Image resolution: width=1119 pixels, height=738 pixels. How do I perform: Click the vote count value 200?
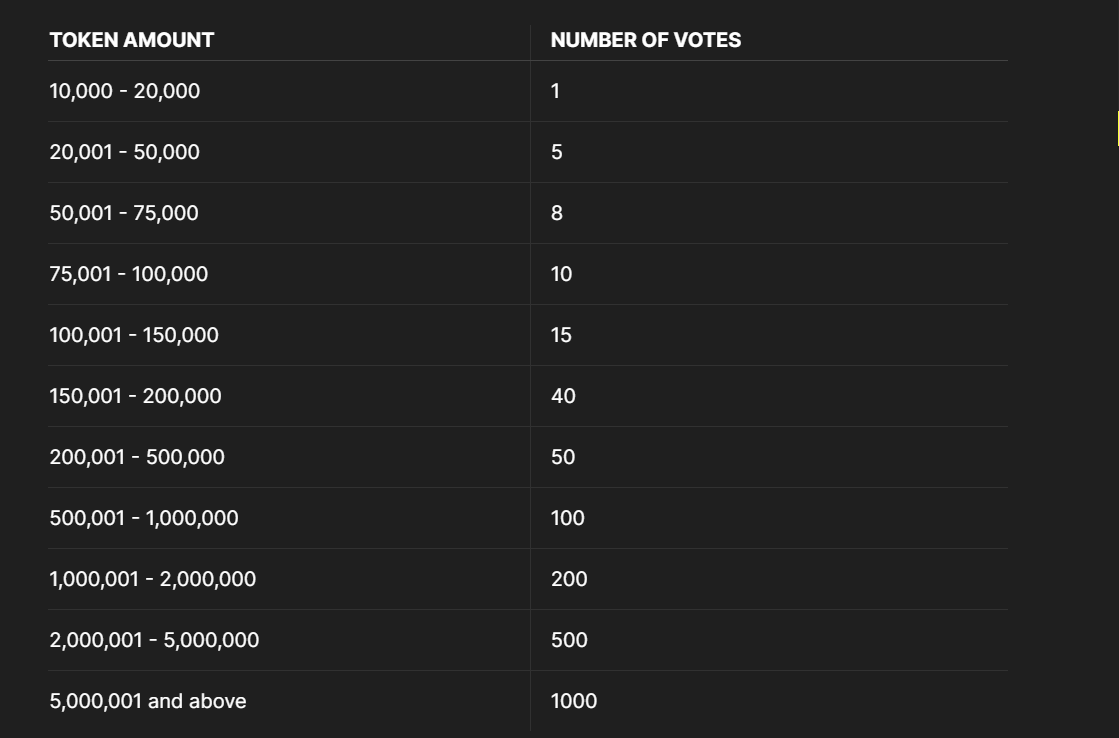coord(569,579)
